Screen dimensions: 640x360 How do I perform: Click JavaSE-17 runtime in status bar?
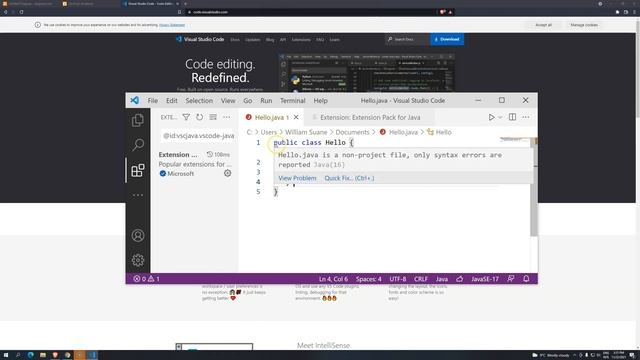[x=484, y=279]
